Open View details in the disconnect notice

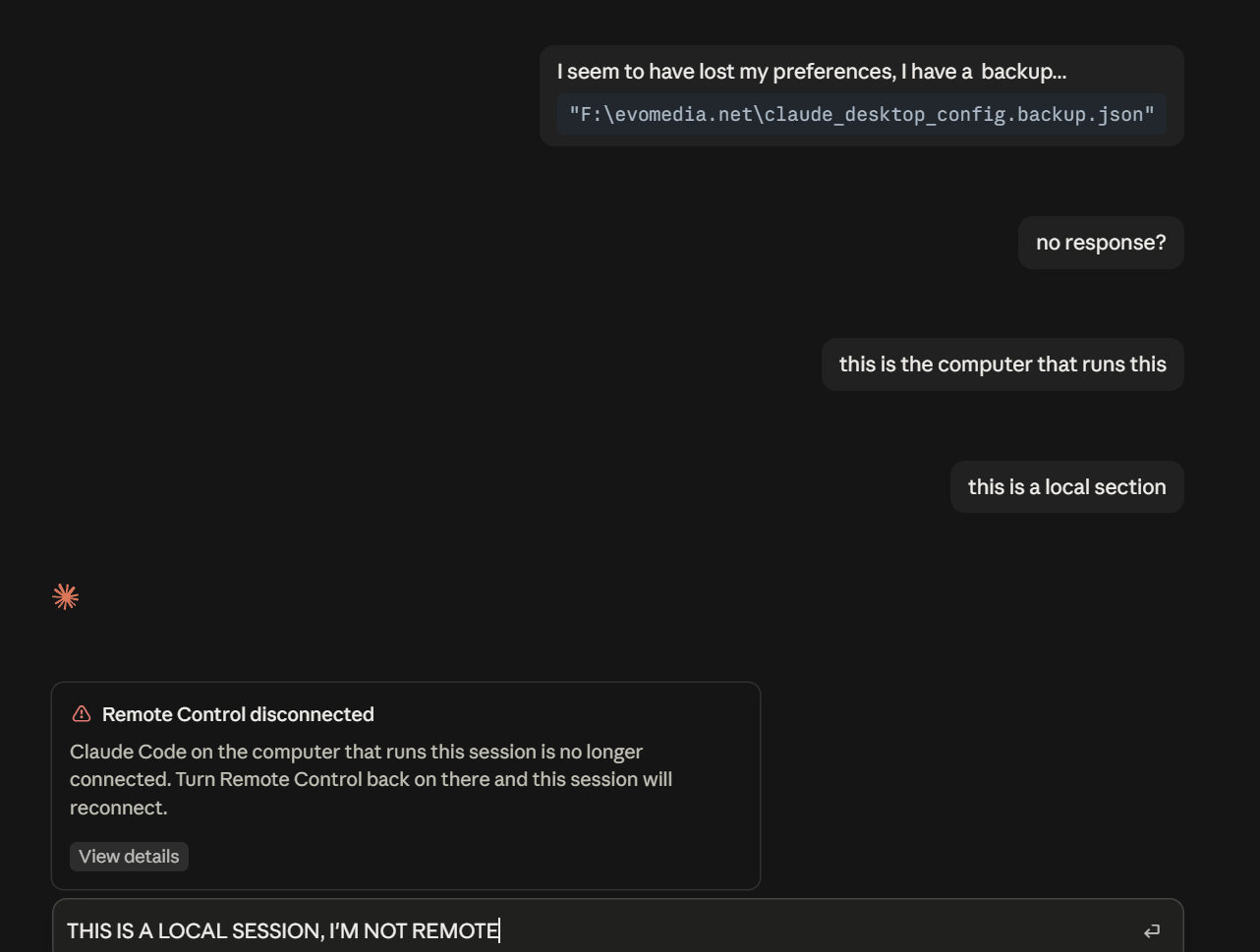(x=129, y=857)
